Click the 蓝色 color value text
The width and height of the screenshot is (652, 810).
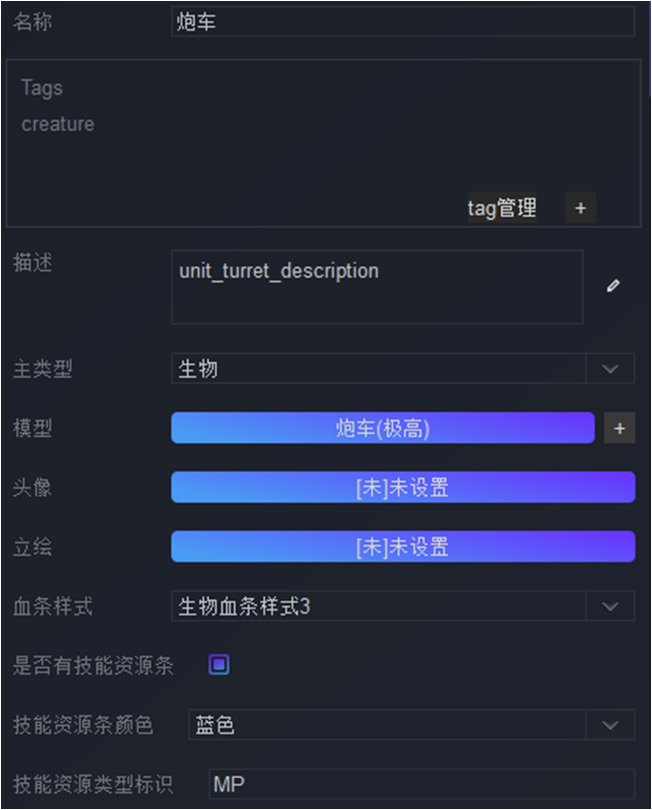(215, 725)
